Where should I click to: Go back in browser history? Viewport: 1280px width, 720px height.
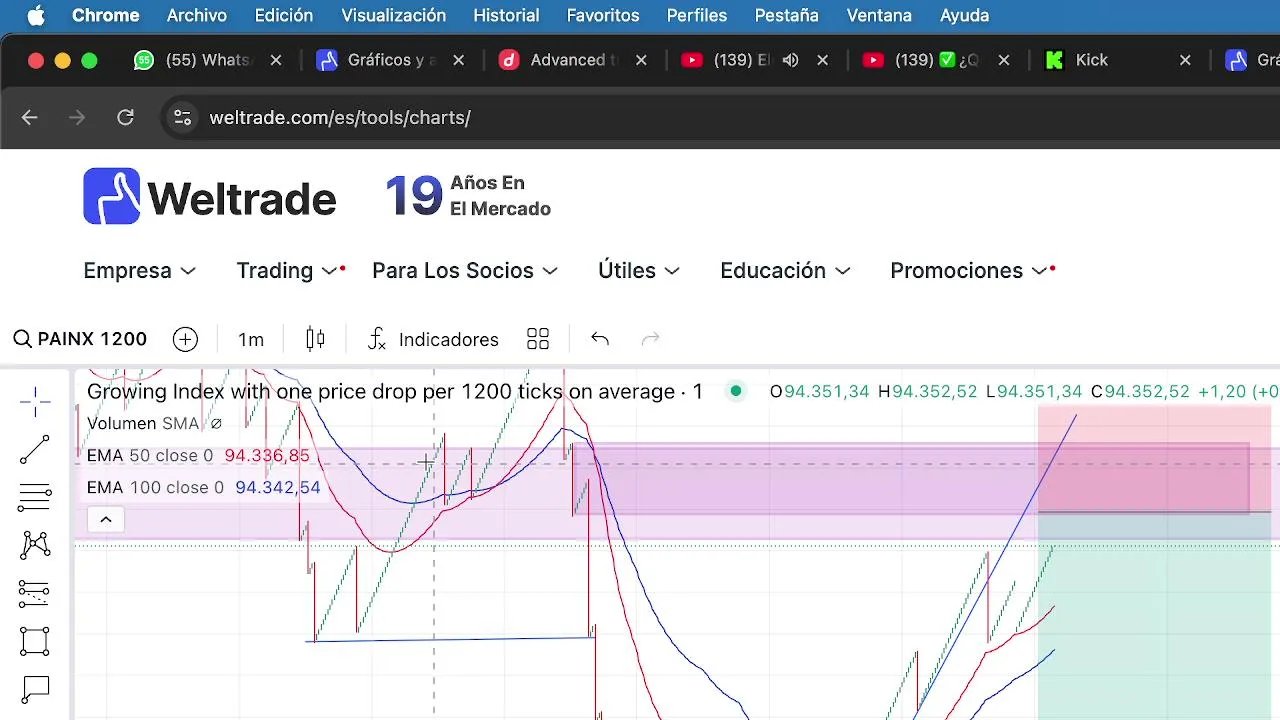pos(29,117)
